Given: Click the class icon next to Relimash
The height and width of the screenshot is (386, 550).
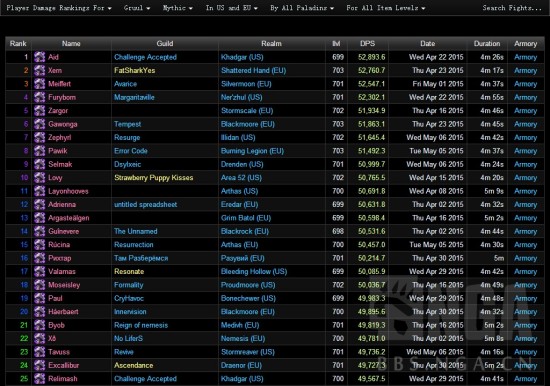Looking at the screenshot, I should 40,379.
